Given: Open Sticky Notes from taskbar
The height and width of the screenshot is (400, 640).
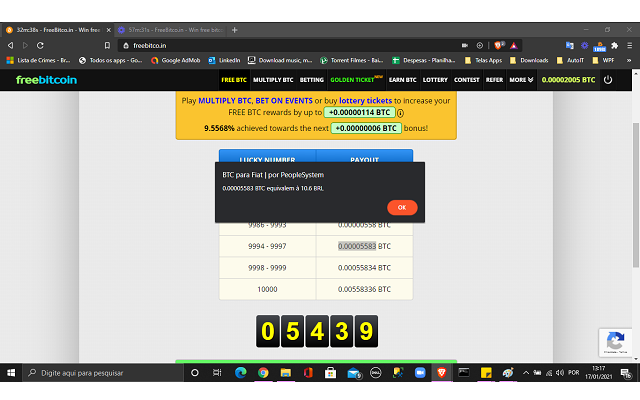Looking at the screenshot, I should point(486,373).
